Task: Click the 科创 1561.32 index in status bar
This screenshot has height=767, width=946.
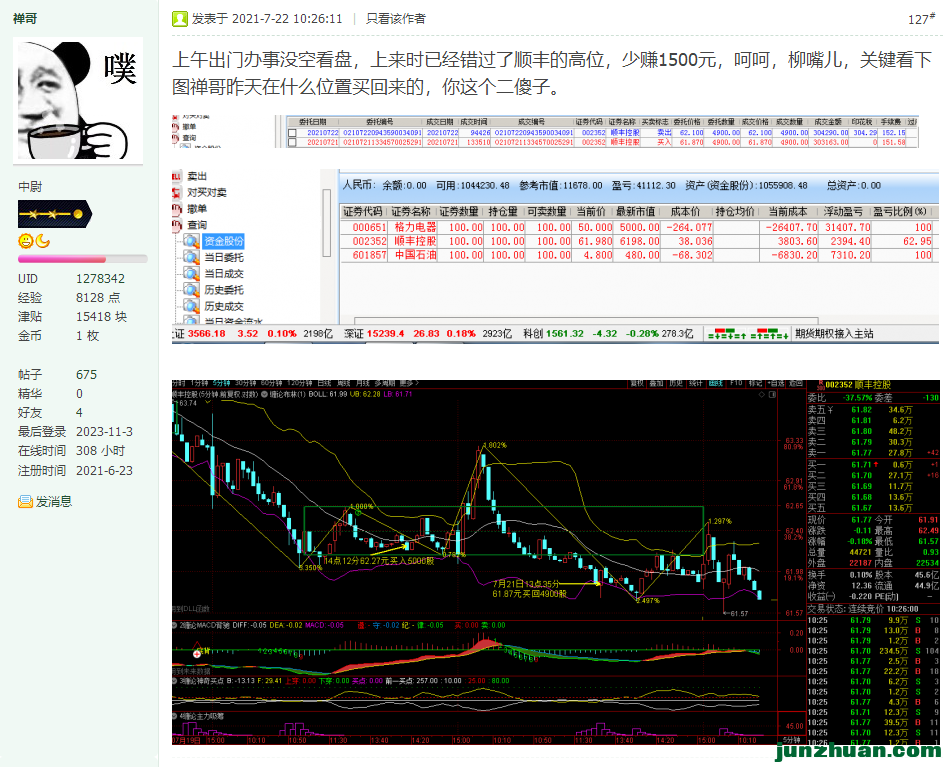Action: (608, 334)
